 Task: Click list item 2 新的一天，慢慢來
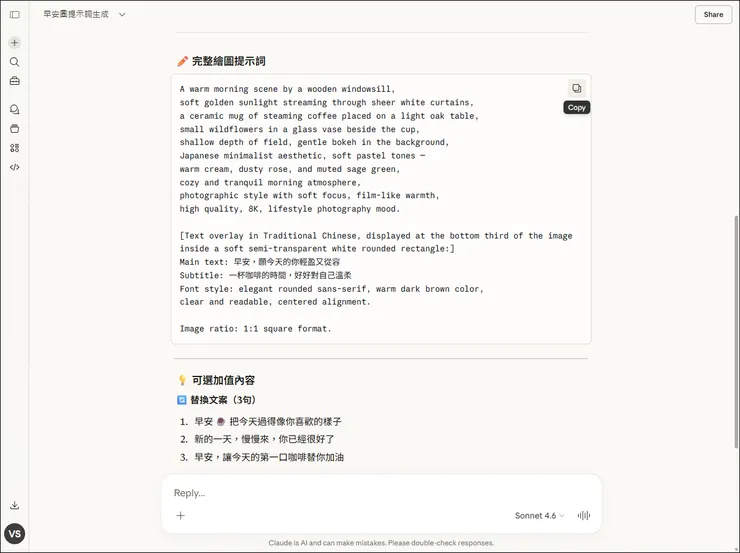264,439
